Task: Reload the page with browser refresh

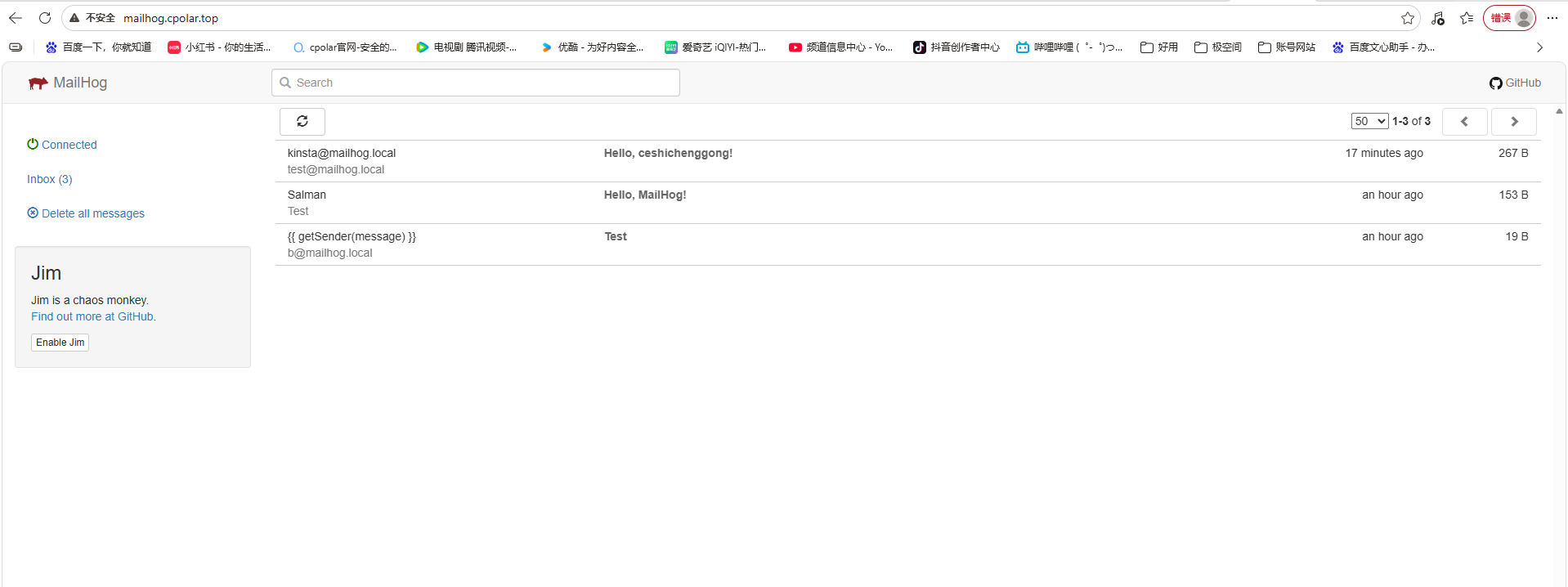Action: tap(45, 18)
